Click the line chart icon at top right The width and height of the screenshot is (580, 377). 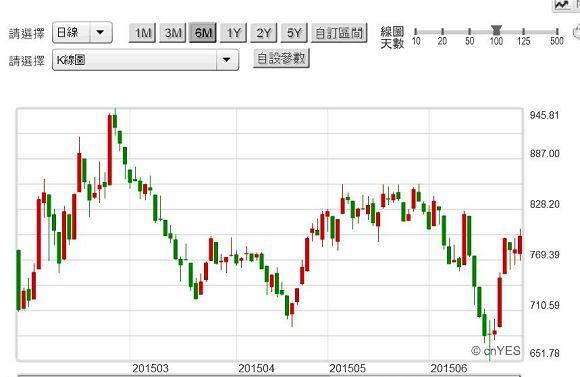562,5
